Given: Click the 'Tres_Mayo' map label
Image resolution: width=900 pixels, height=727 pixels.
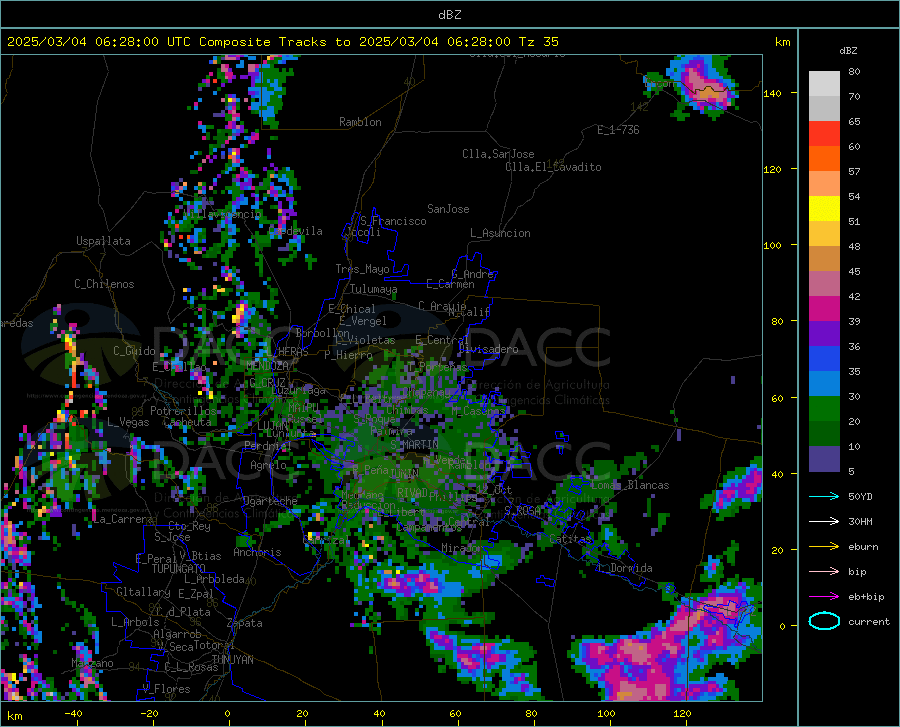Looking at the screenshot, I should point(362,269).
